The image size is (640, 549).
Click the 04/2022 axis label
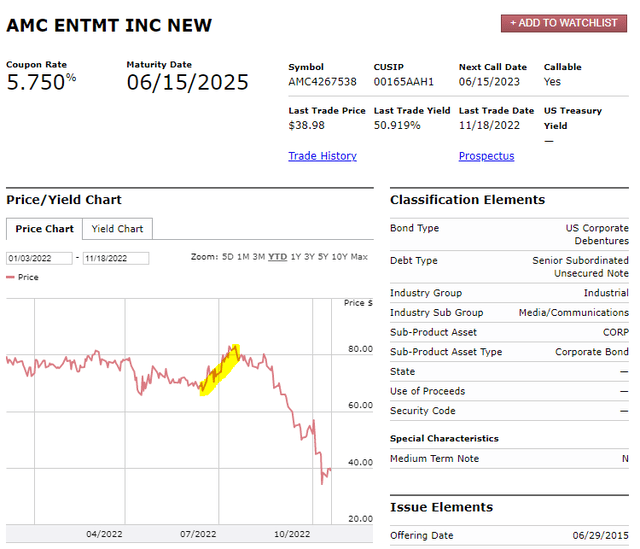pos(104,534)
